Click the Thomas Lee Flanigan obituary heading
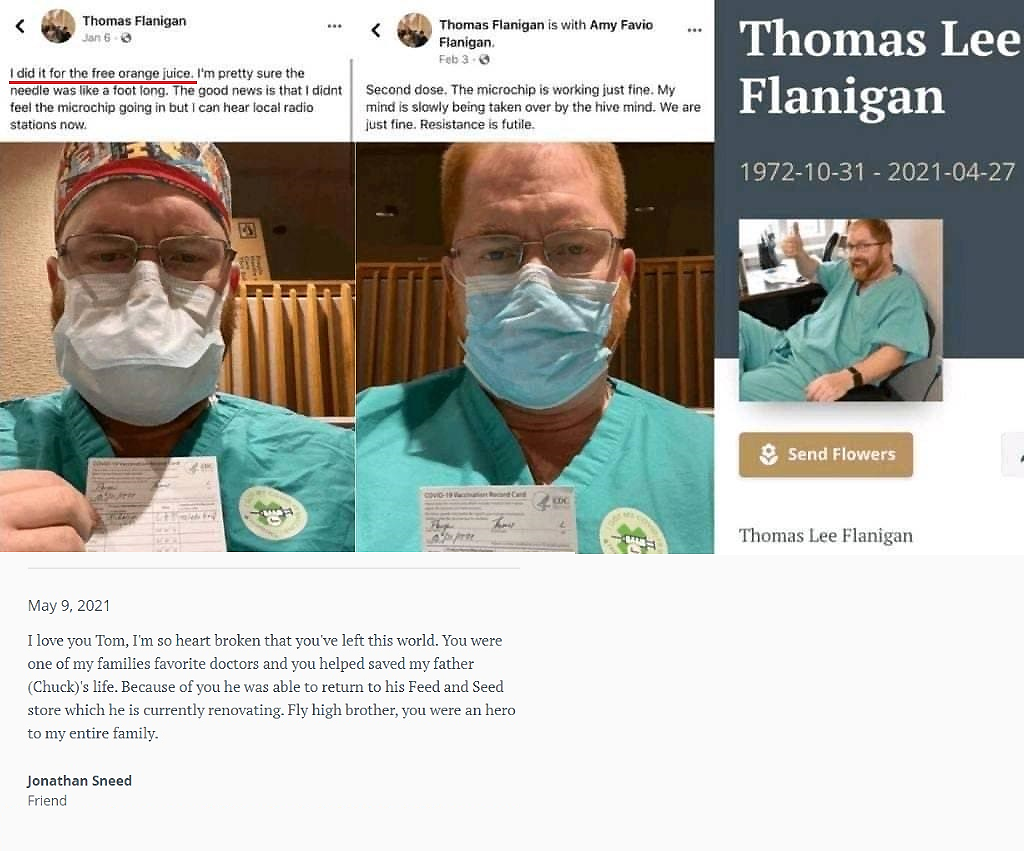 [879, 67]
